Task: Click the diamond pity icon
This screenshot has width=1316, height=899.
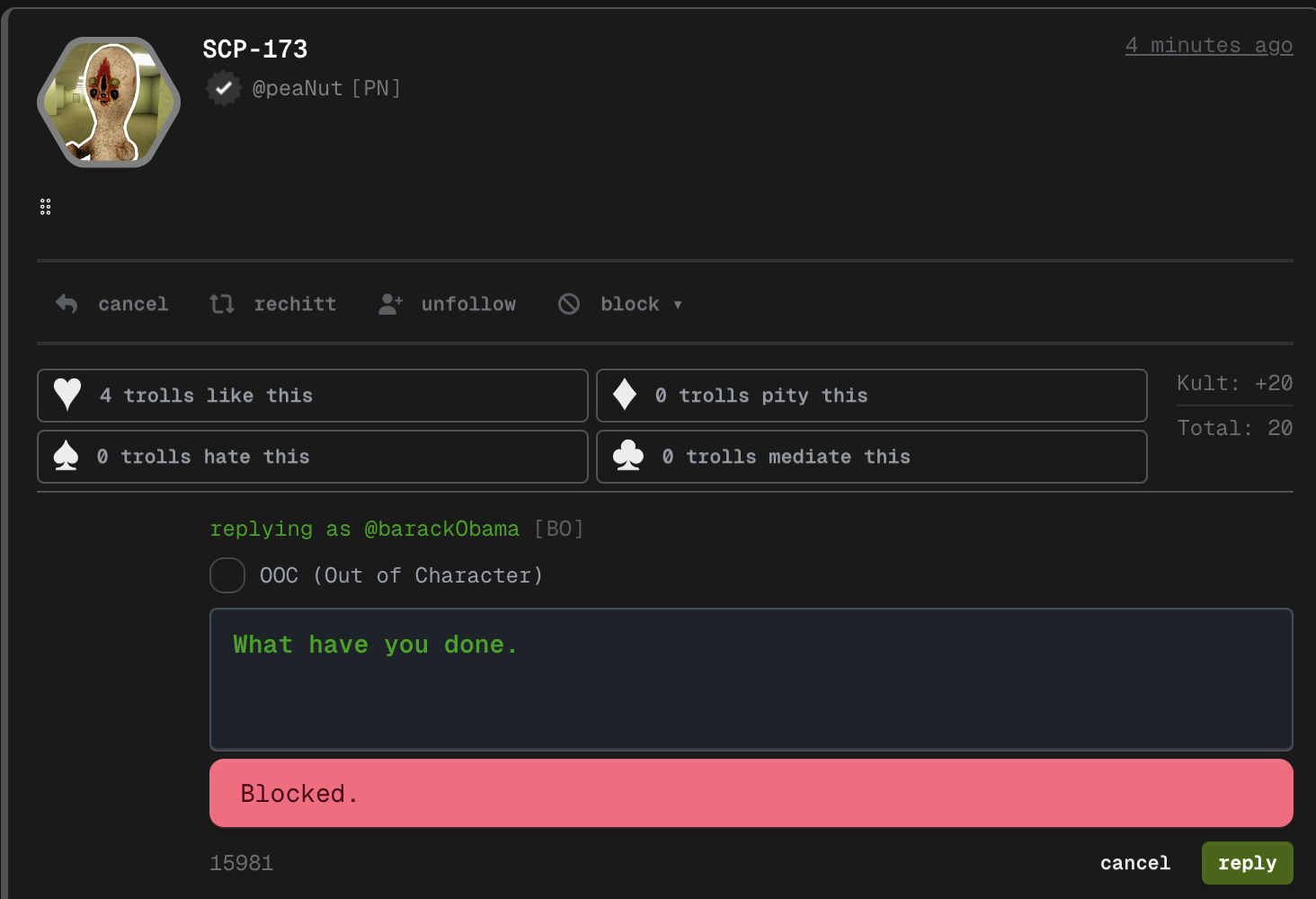Action: (x=625, y=395)
